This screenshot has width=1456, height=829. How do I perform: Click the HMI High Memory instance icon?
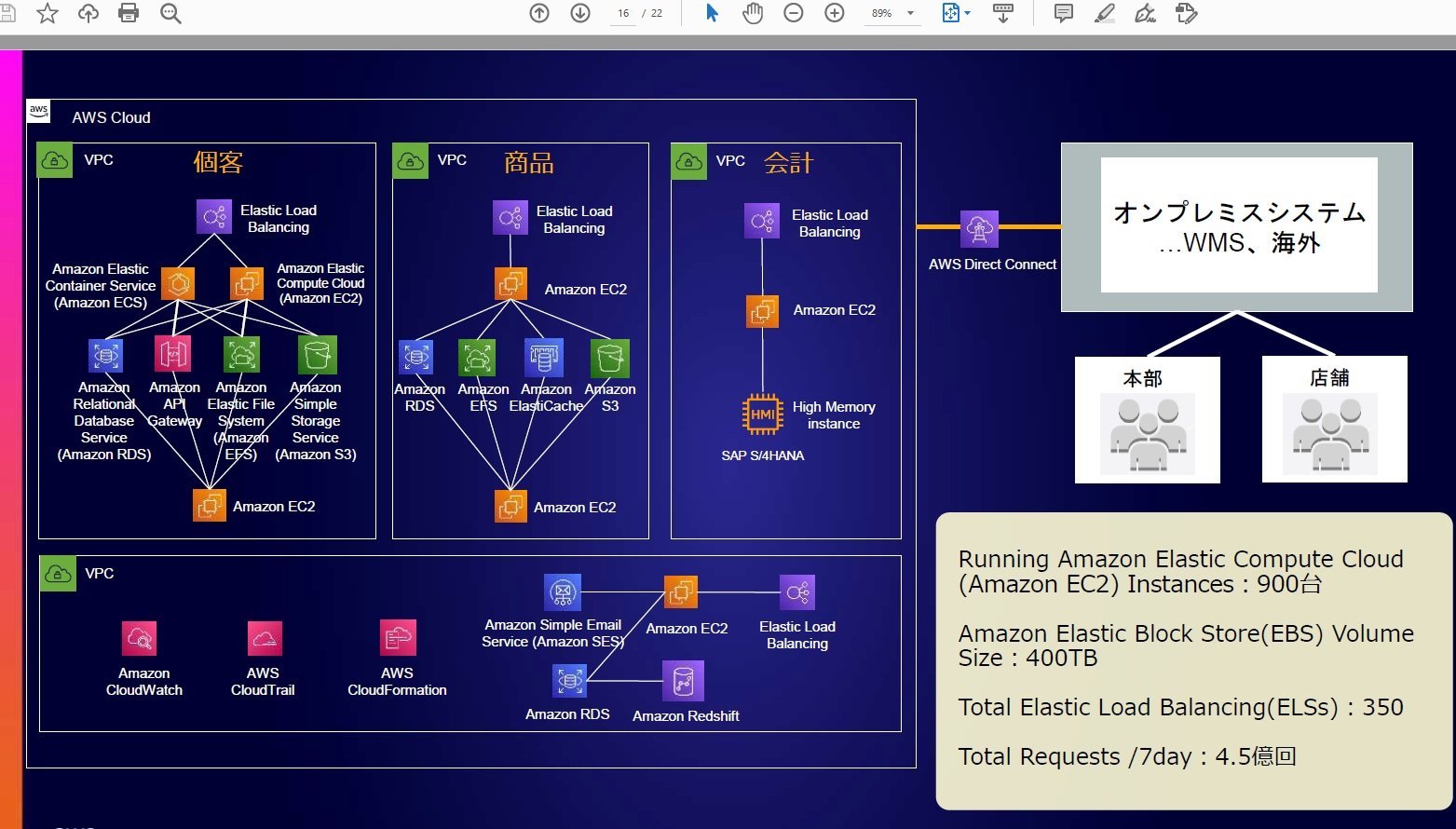[x=763, y=414]
